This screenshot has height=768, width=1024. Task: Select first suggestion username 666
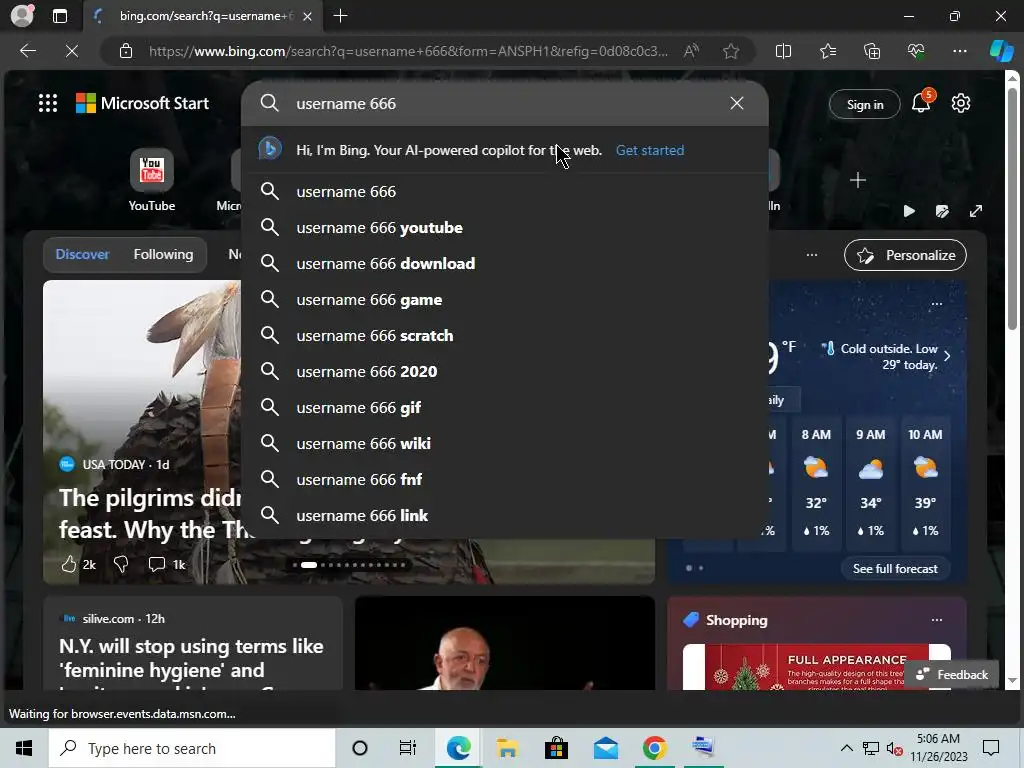505,191
